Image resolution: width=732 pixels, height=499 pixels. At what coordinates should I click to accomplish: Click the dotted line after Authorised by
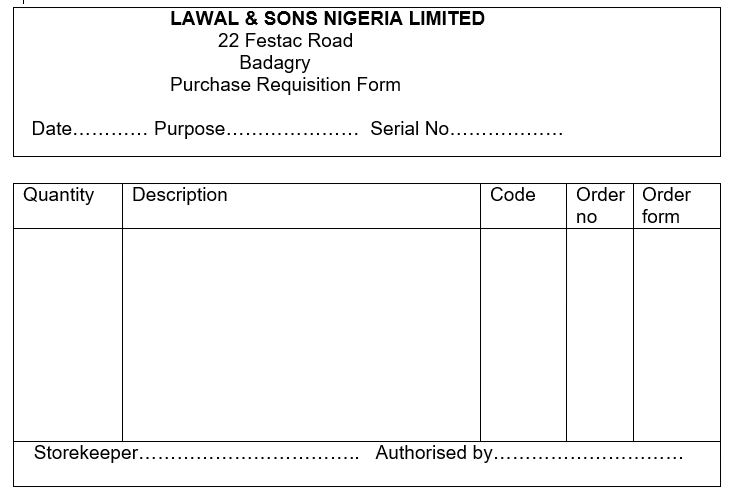point(589,455)
